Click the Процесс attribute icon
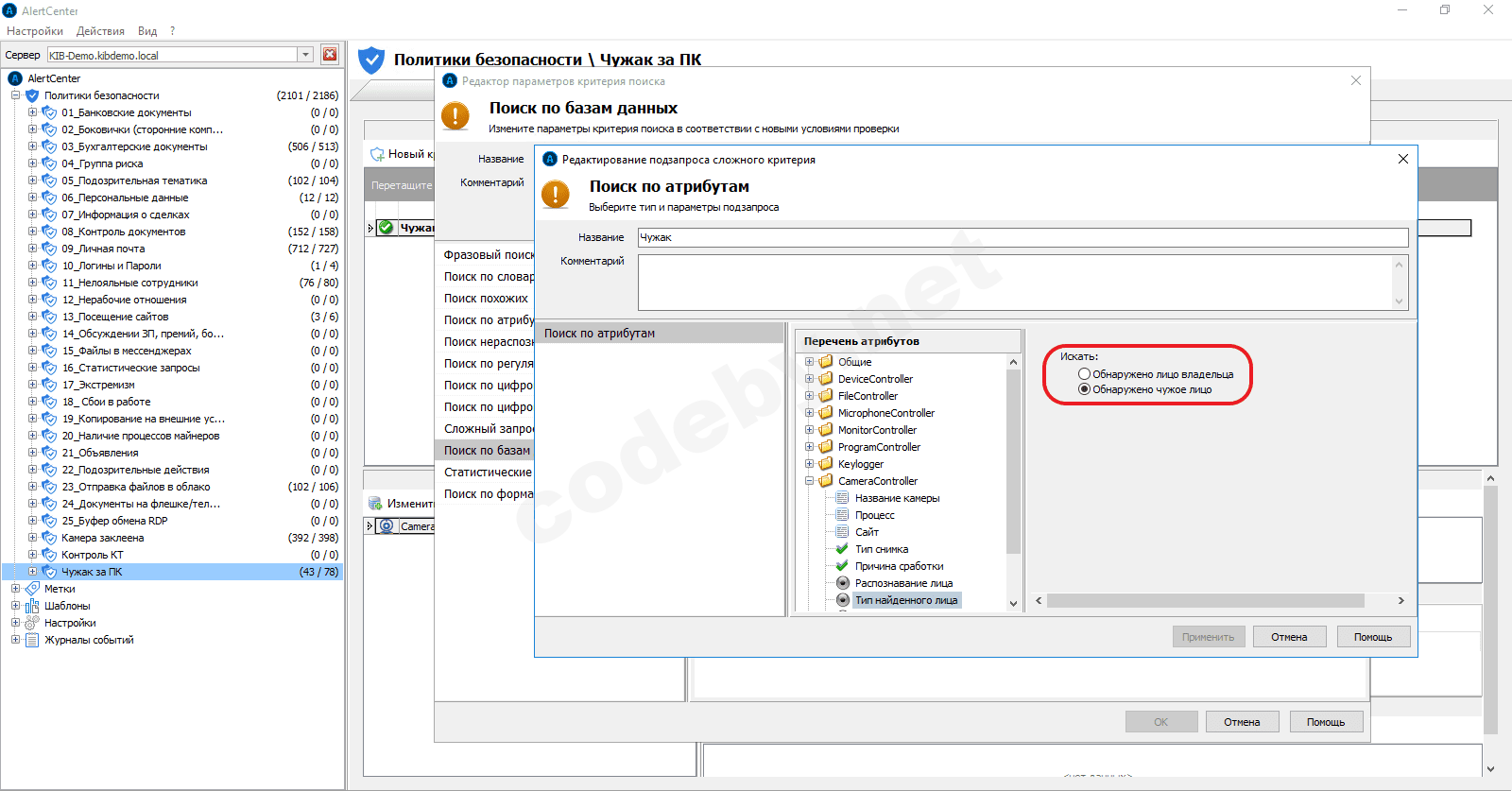The height and width of the screenshot is (791, 1512). (x=843, y=515)
